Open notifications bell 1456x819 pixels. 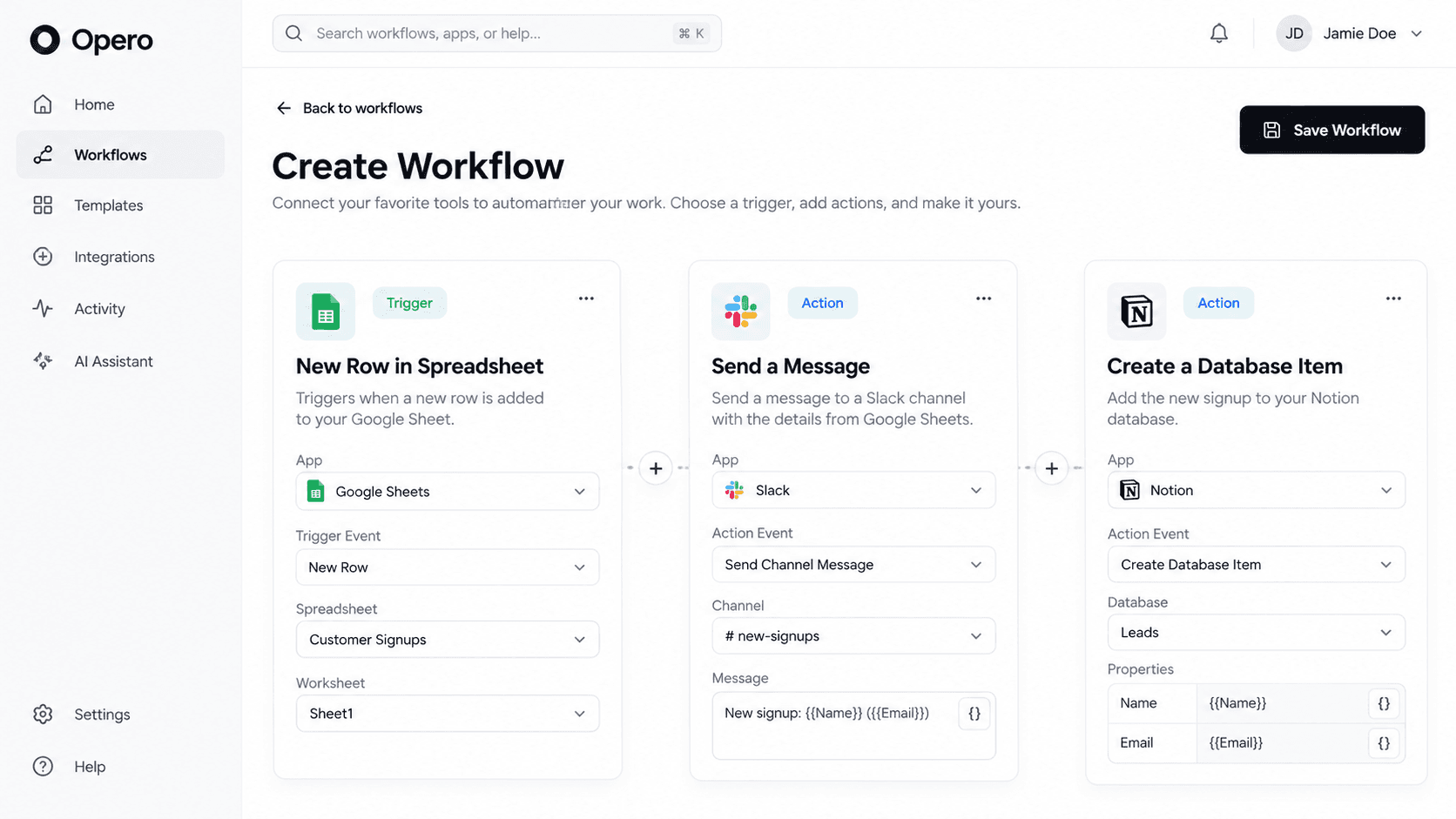(1219, 33)
